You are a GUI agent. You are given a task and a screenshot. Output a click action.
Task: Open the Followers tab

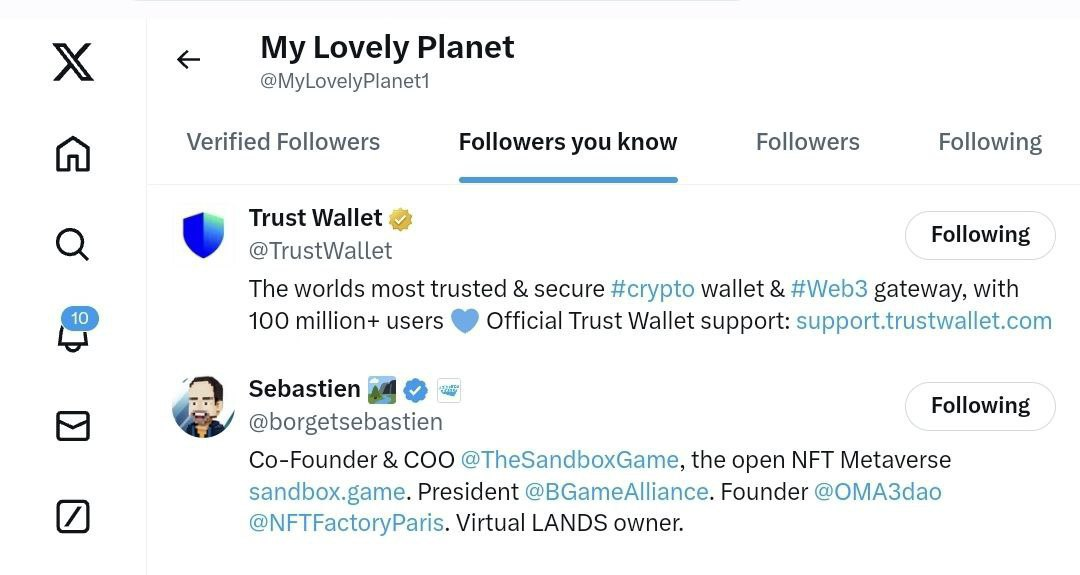[x=807, y=142]
